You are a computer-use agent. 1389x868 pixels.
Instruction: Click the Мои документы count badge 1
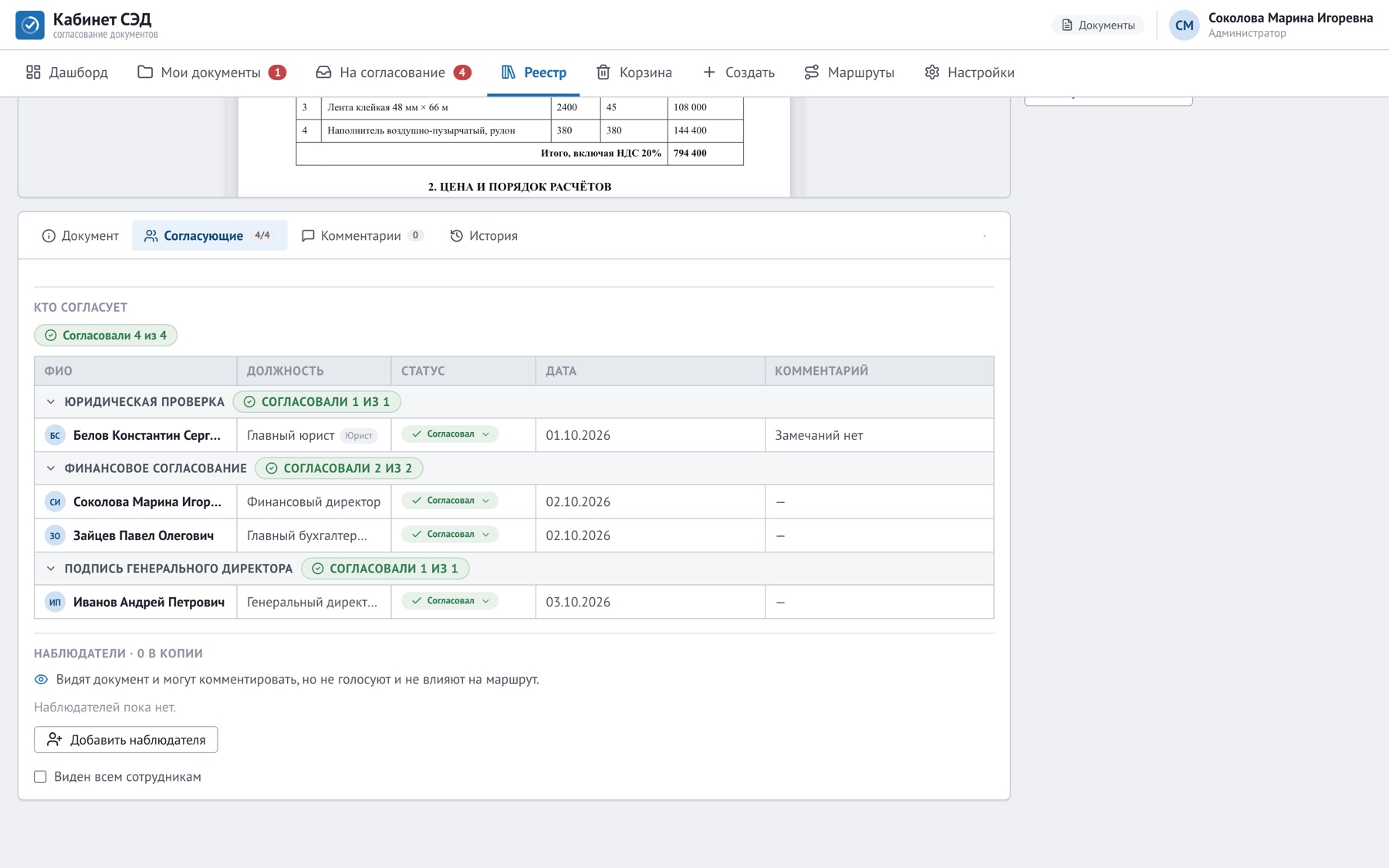coord(277,73)
